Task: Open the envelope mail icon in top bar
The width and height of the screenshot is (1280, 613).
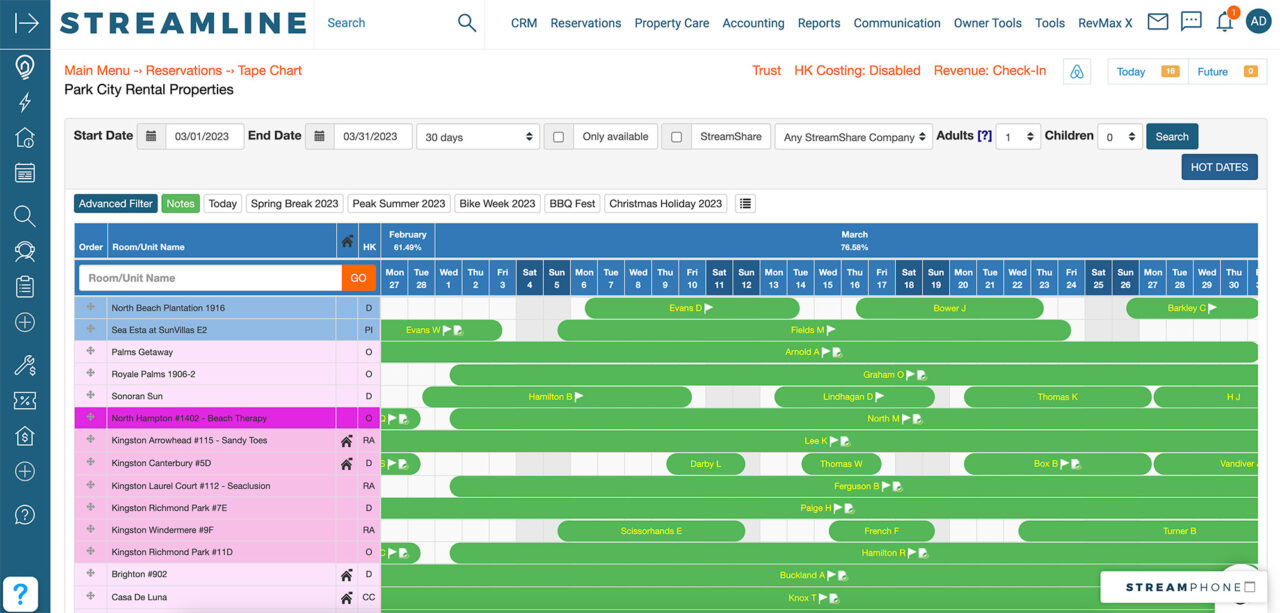Action: (x=1157, y=20)
